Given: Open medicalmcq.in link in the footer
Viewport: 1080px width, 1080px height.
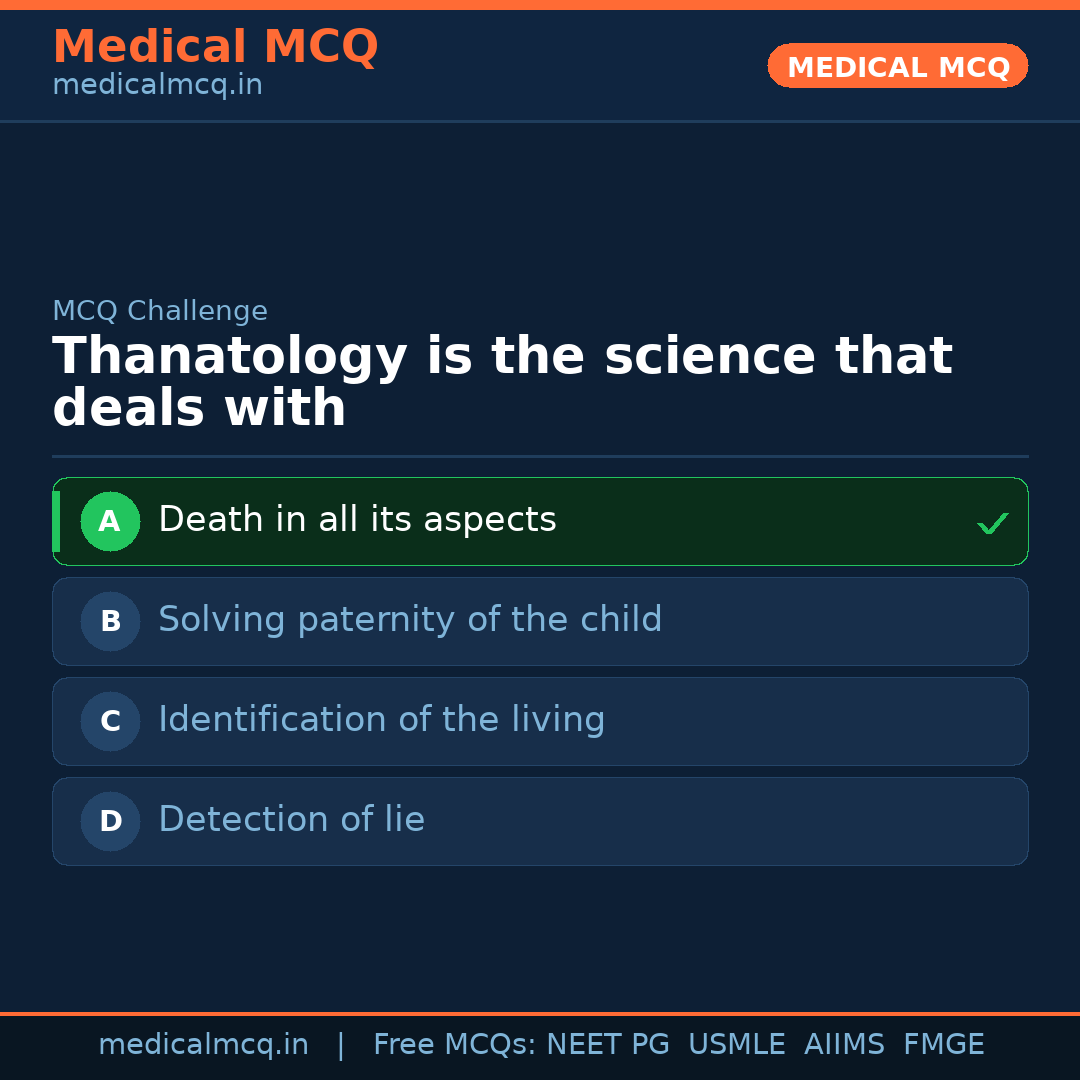Looking at the screenshot, I should (203, 1045).
